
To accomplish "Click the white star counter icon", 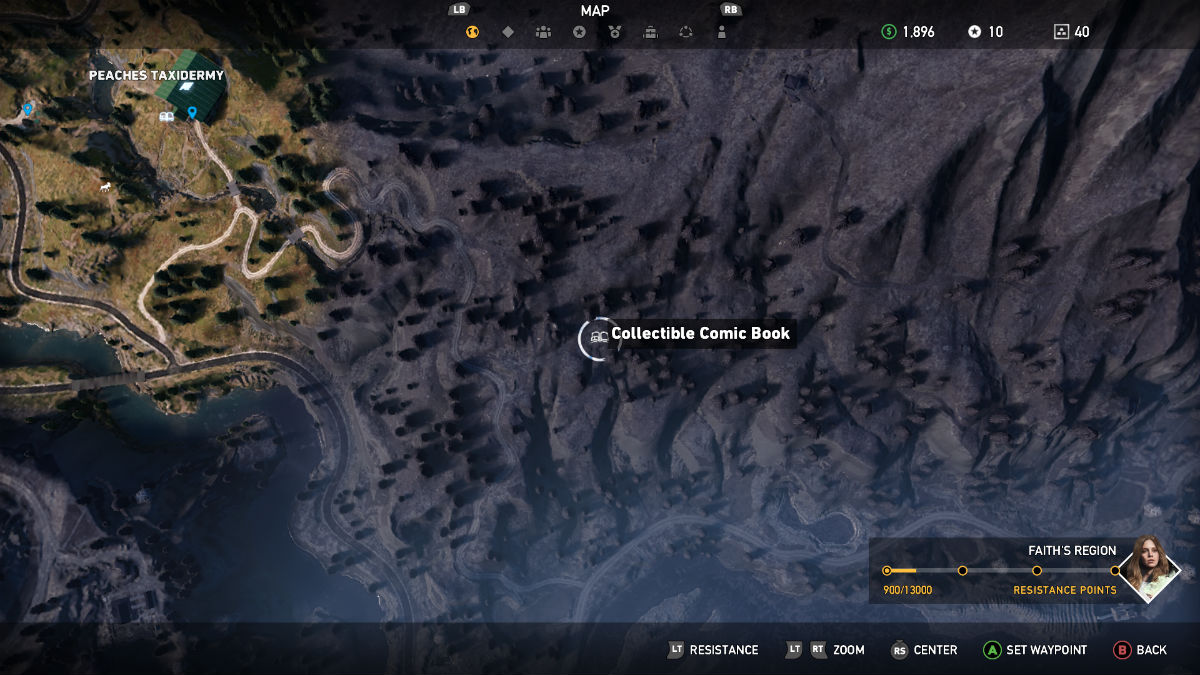I will [974, 32].
